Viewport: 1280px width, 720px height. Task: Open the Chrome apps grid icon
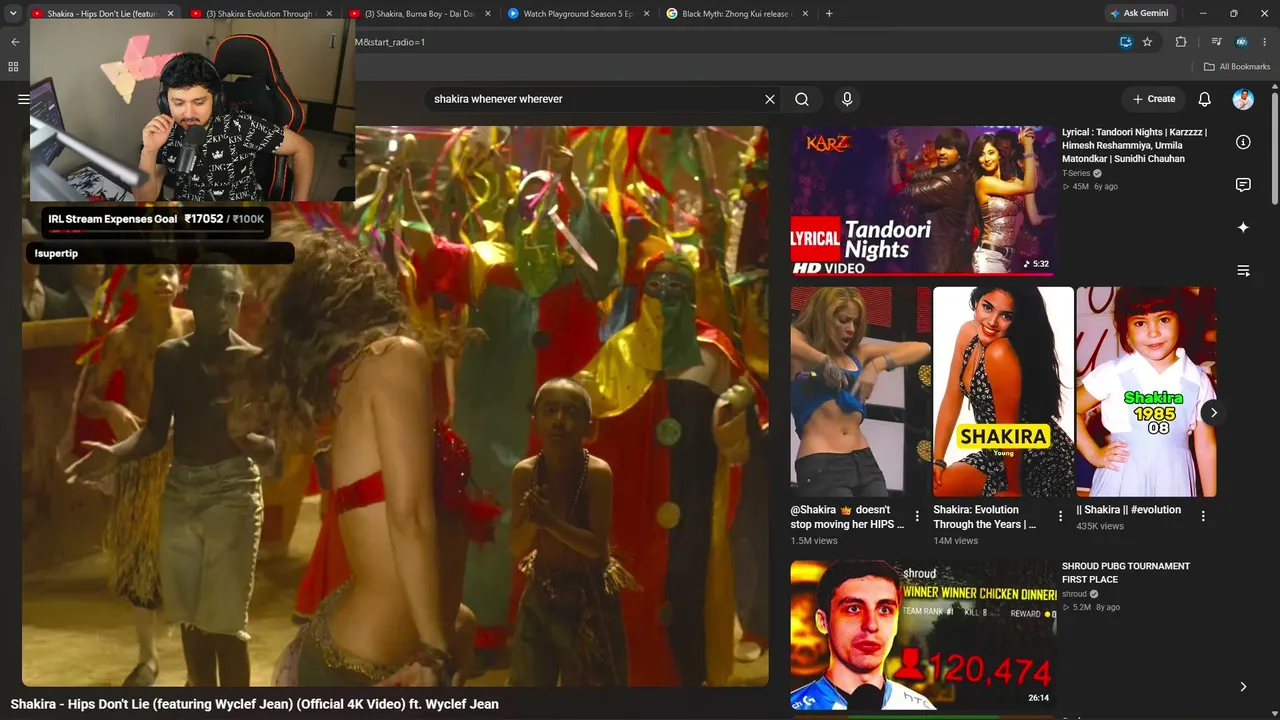point(13,67)
